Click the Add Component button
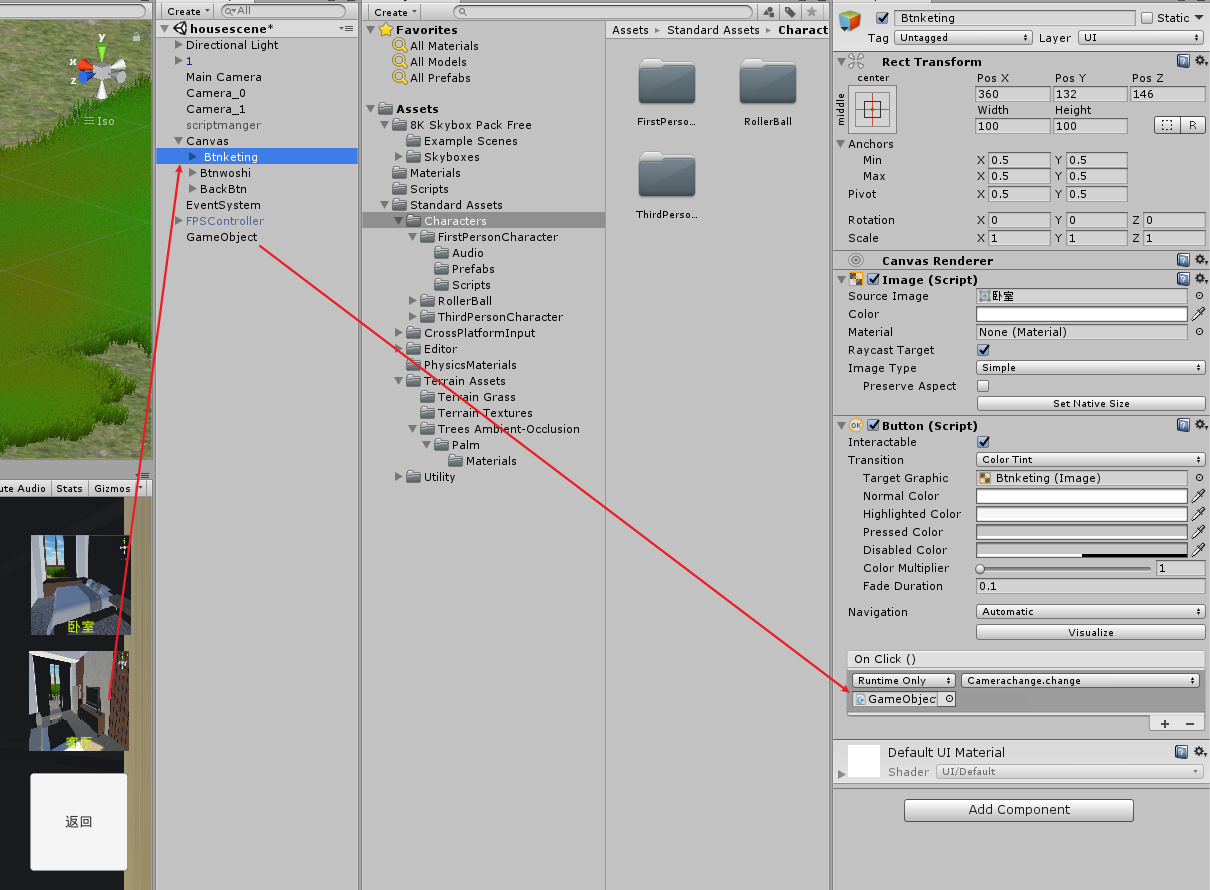Viewport: 1210px width, 890px height. [1018, 810]
